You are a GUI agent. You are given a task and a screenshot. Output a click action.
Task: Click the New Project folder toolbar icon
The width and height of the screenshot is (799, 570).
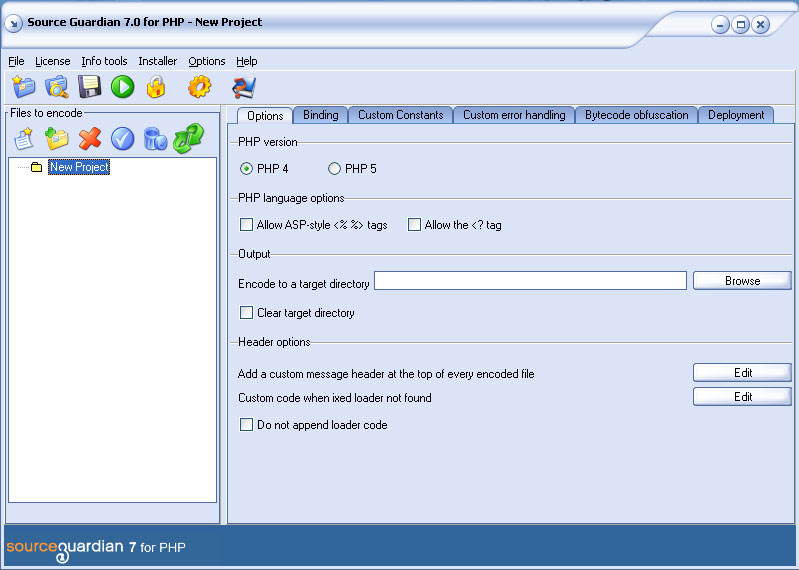point(23,87)
